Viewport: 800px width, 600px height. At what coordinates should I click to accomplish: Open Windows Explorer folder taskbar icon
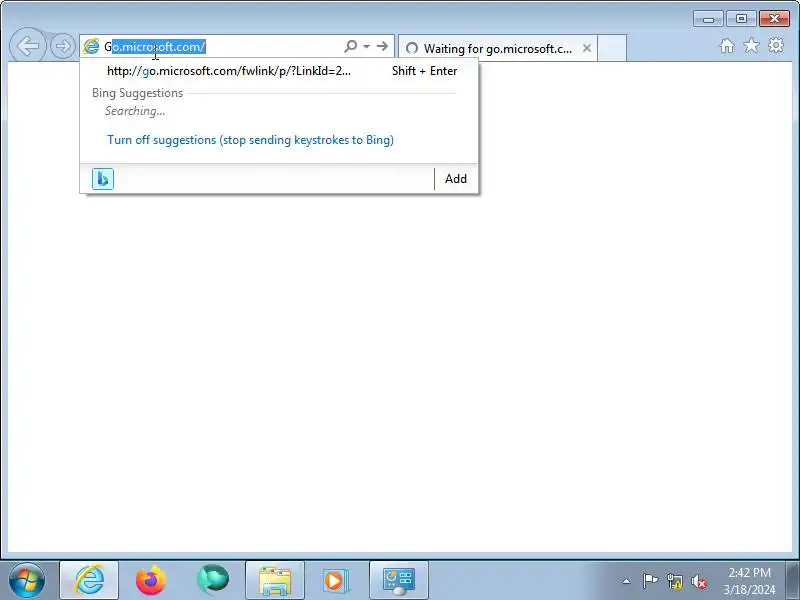274,580
